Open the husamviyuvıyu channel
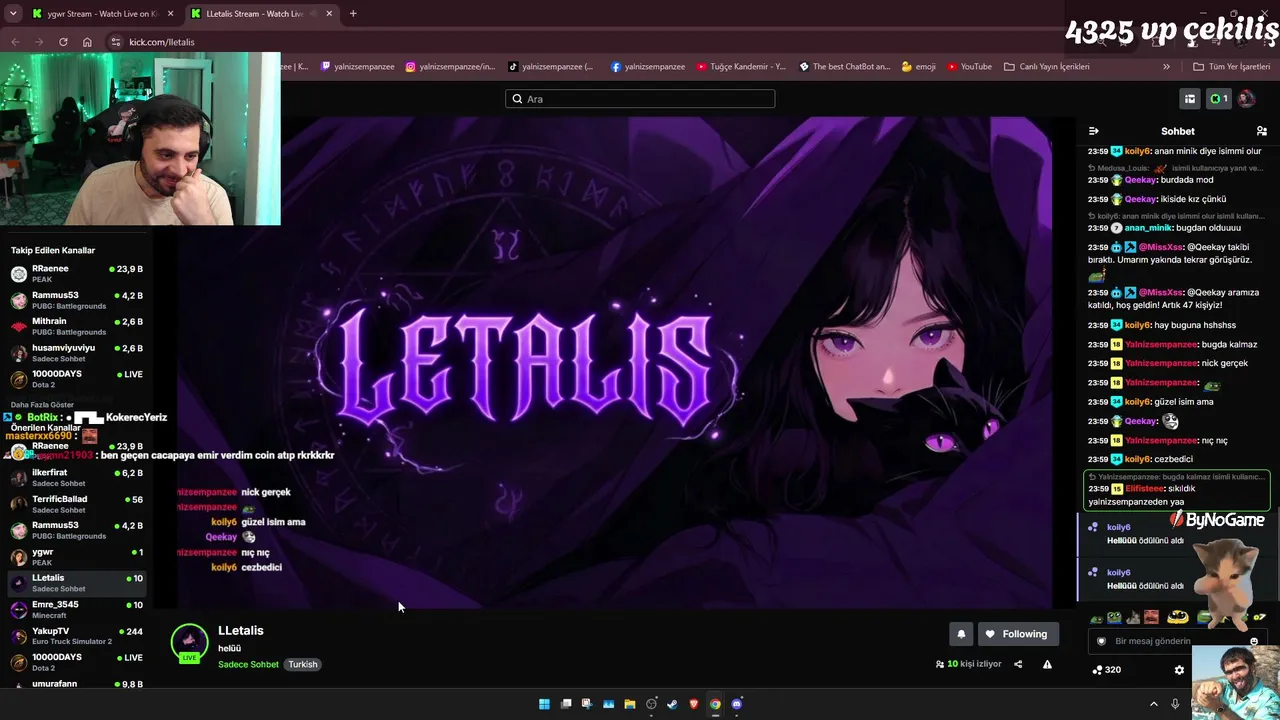This screenshot has width=1280, height=720. (76, 353)
